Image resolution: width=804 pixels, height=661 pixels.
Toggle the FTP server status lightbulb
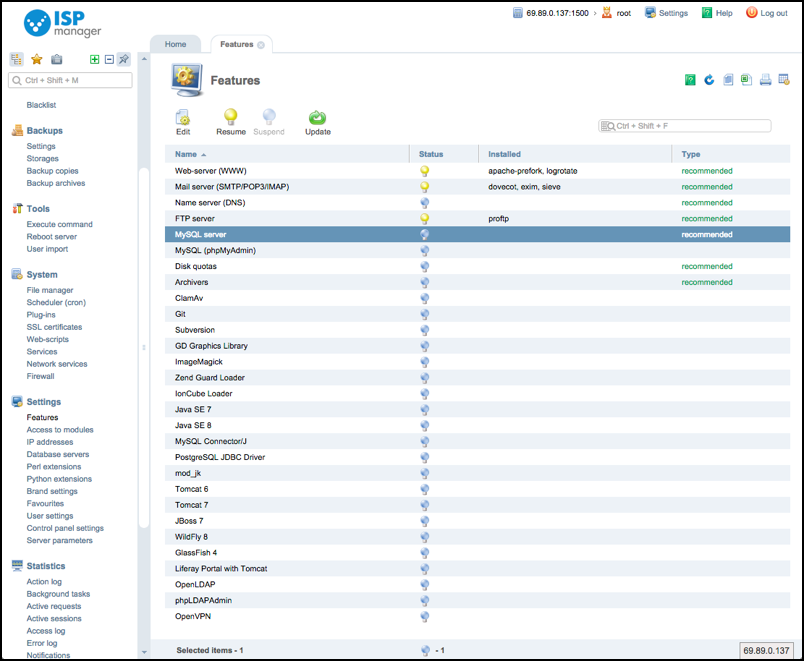425,219
